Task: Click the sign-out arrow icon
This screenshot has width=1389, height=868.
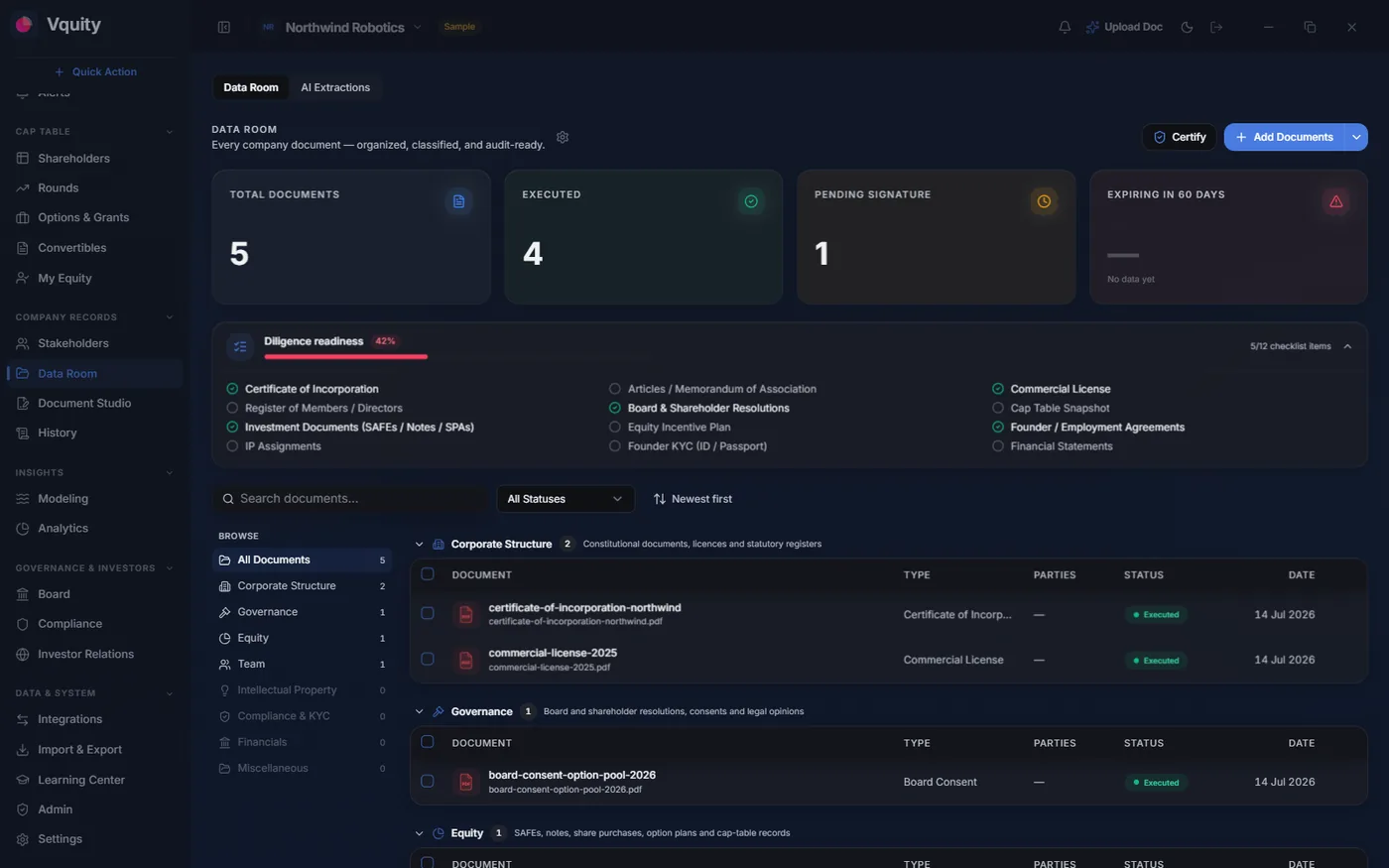Action: [1216, 27]
